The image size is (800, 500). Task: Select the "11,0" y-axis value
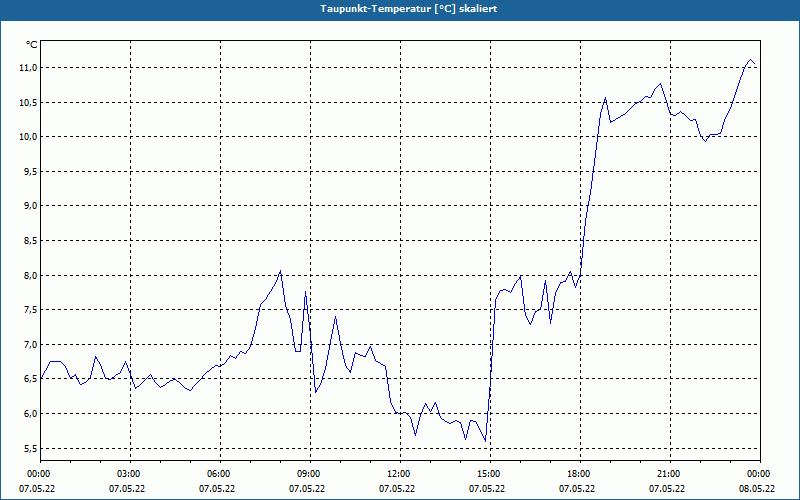[28, 68]
